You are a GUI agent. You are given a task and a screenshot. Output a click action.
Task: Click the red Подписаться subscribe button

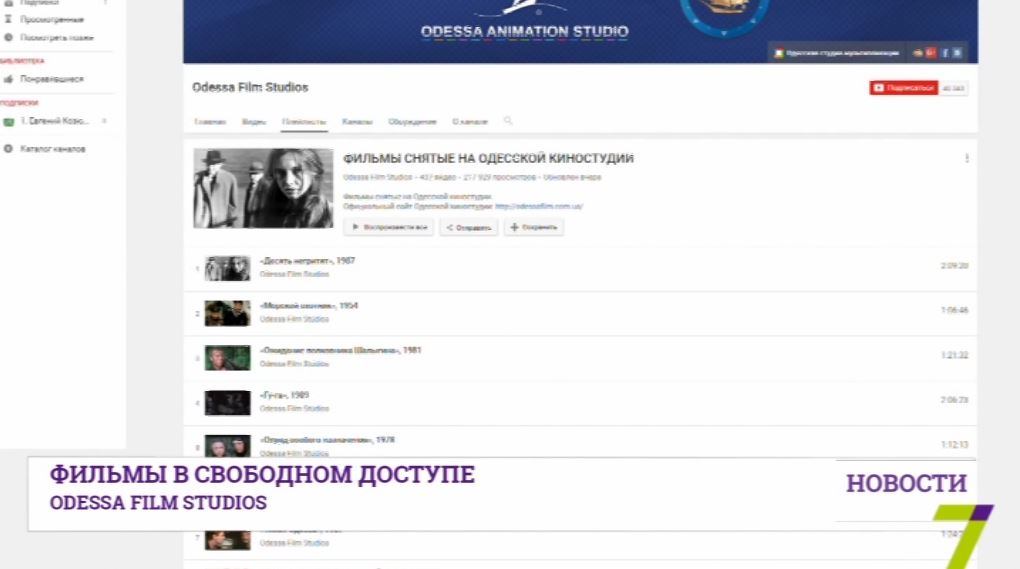tap(904, 88)
